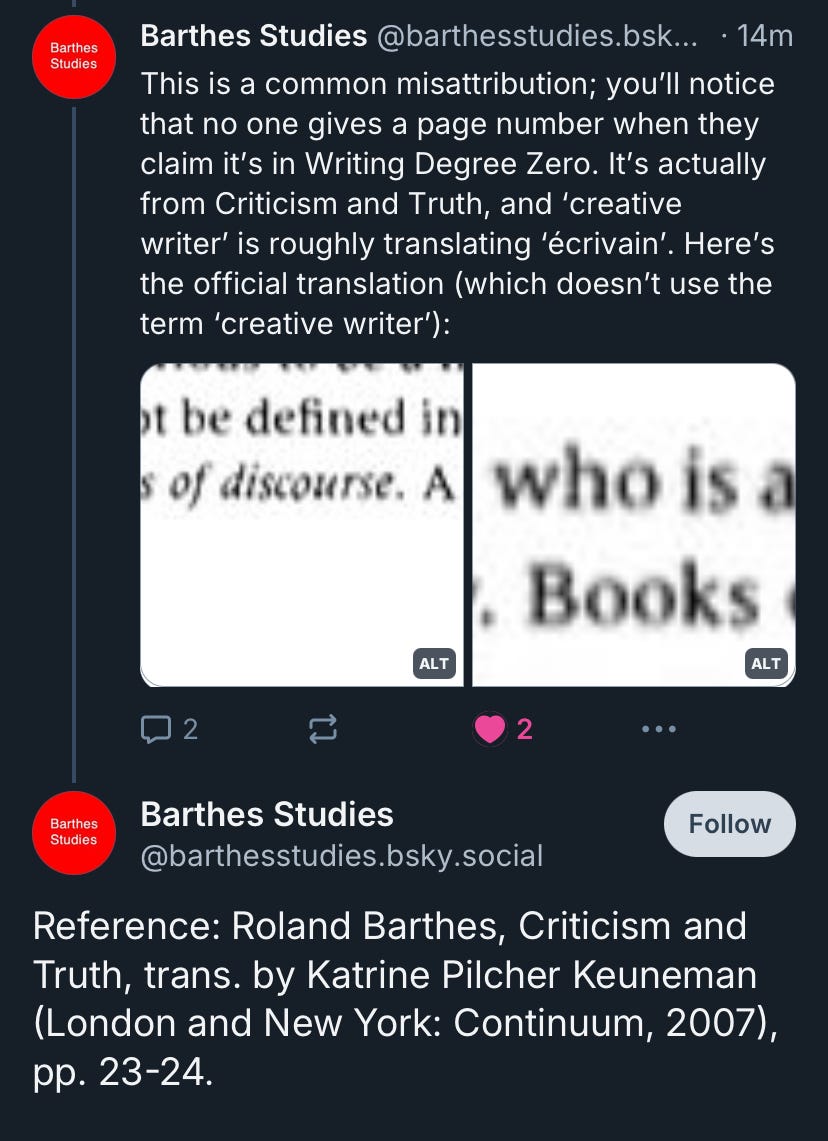Select the Reference text about Criticism and Truth
Screen dimensions: 828x1141
pos(405,999)
